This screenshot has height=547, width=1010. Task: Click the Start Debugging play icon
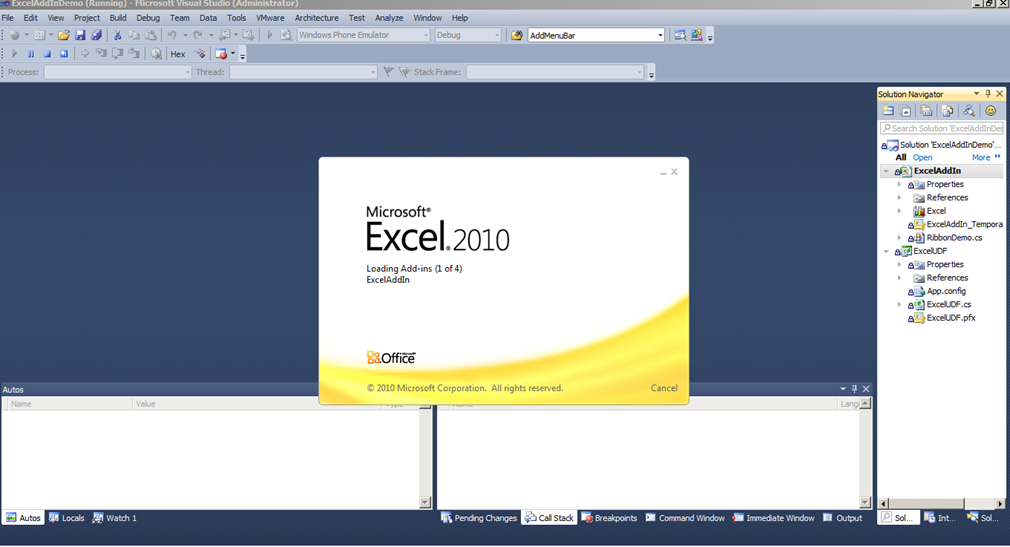[x=270, y=35]
